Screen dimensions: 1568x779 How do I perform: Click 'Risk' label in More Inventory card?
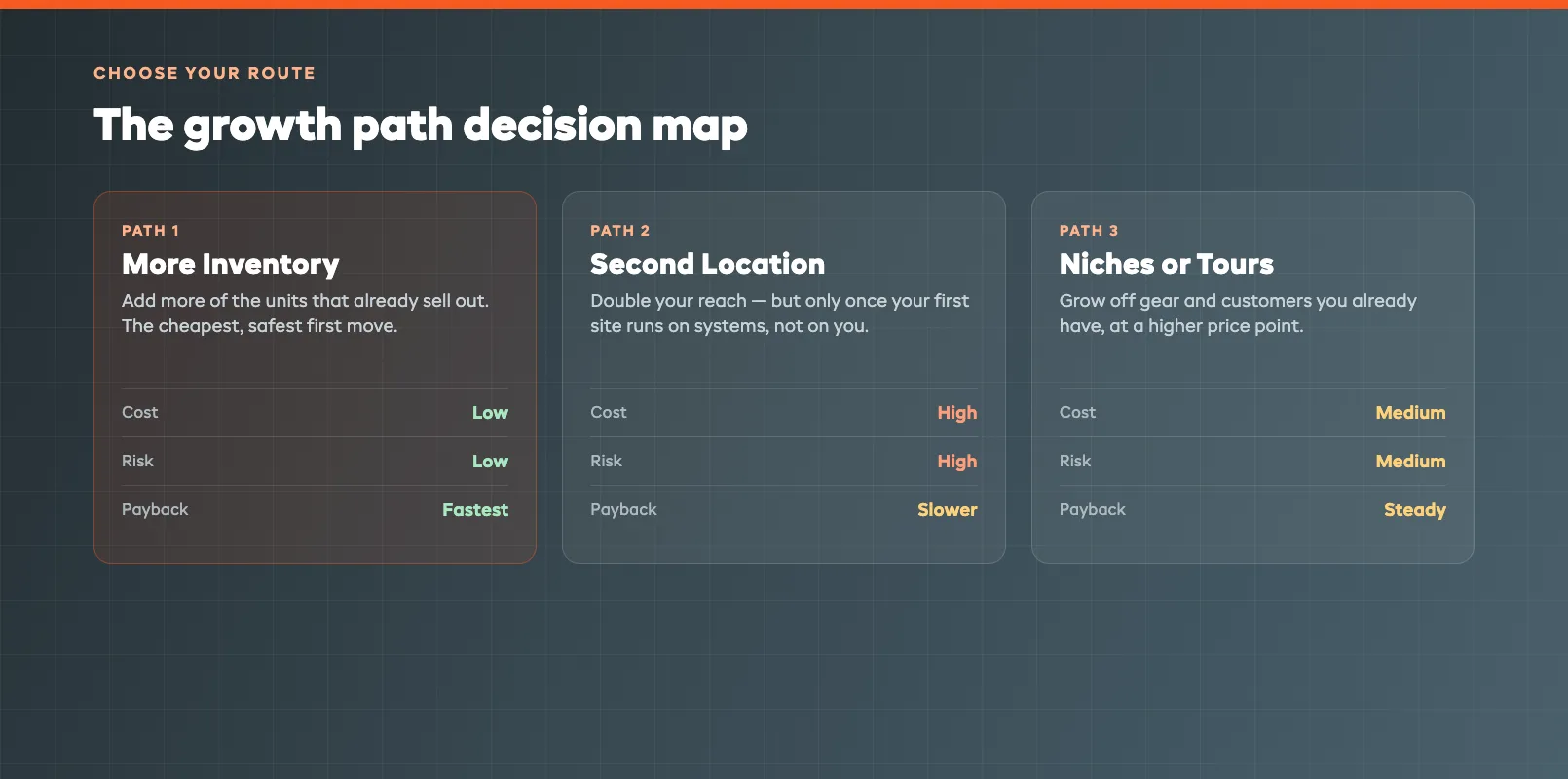pyautogui.click(x=137, y=461)
